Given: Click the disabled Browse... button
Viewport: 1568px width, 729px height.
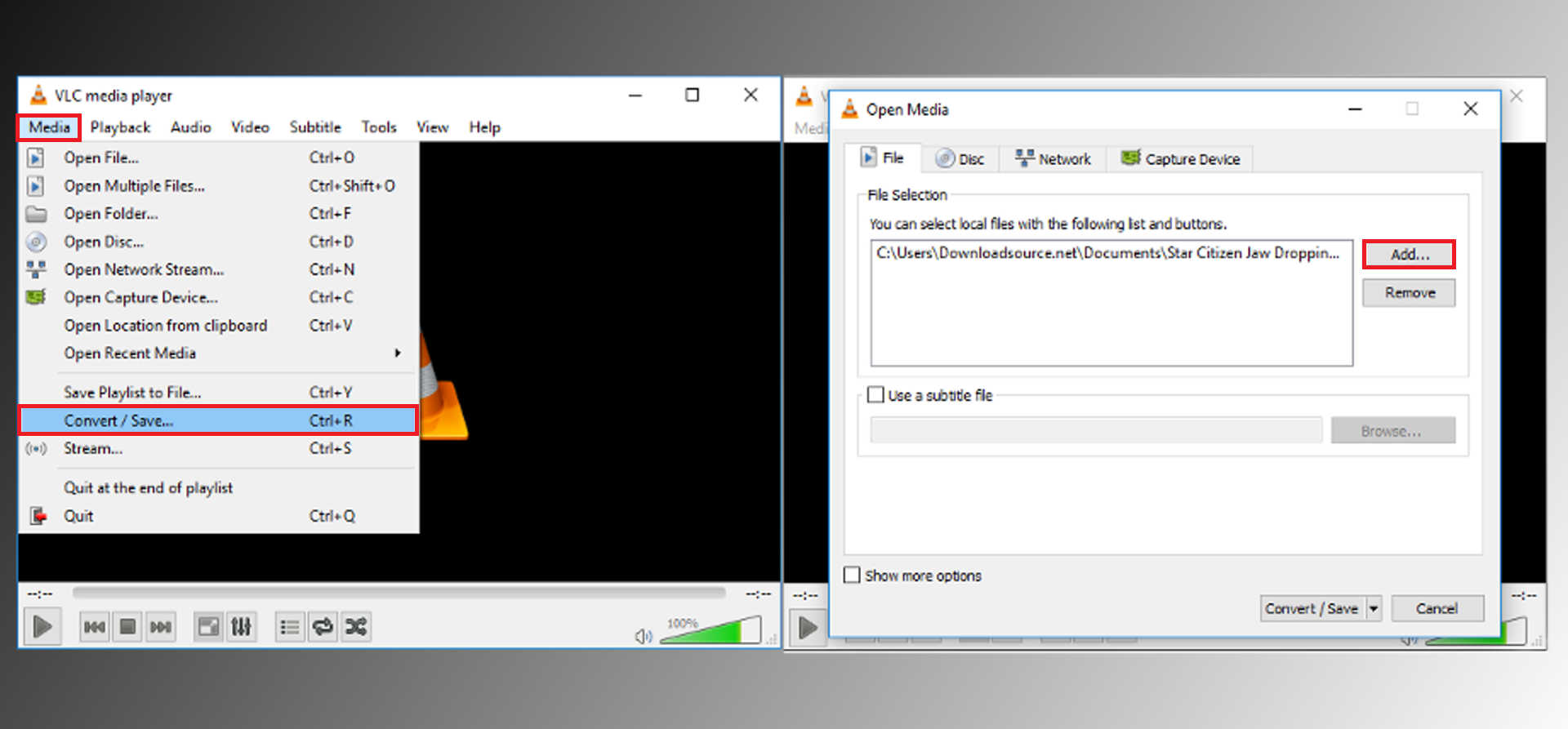Looking at the screenshot, I should [x=1392, y=430].
